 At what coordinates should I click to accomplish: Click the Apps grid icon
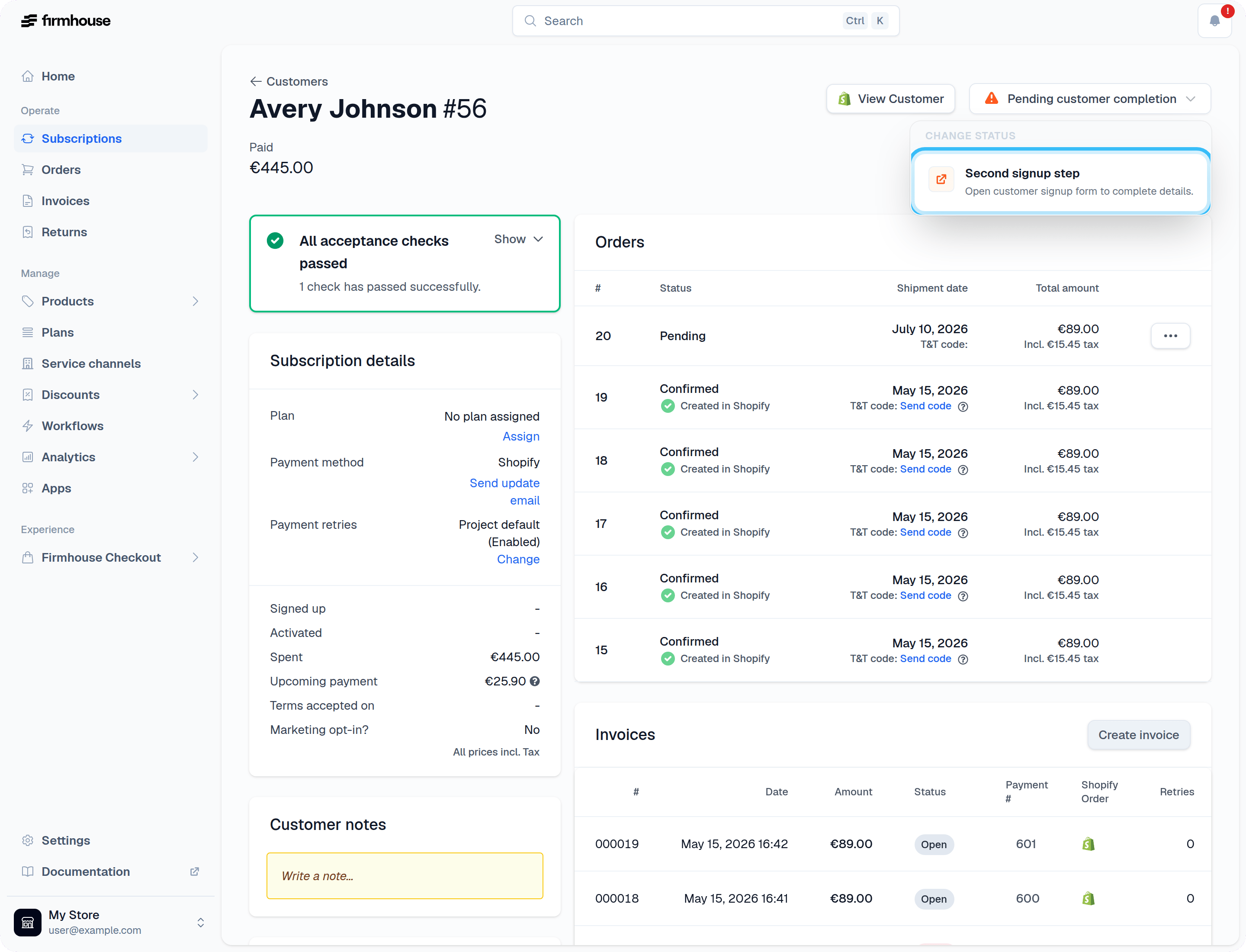point(28,489)
